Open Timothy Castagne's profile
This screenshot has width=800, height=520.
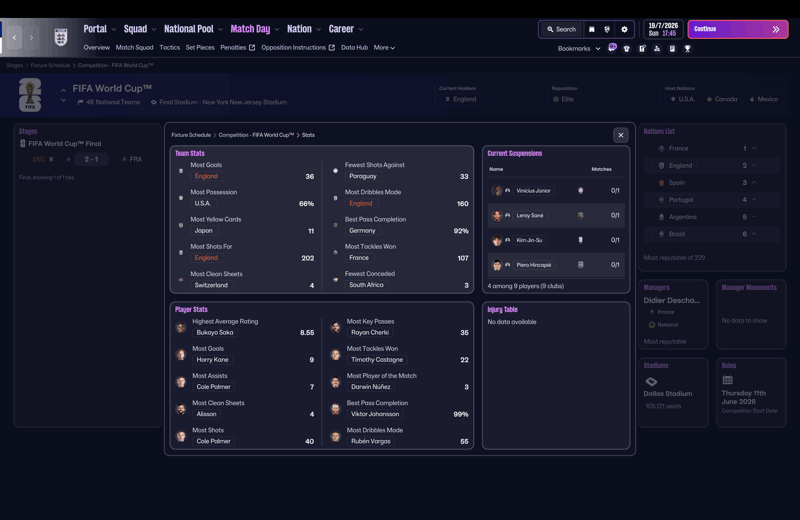pos(377,360)
